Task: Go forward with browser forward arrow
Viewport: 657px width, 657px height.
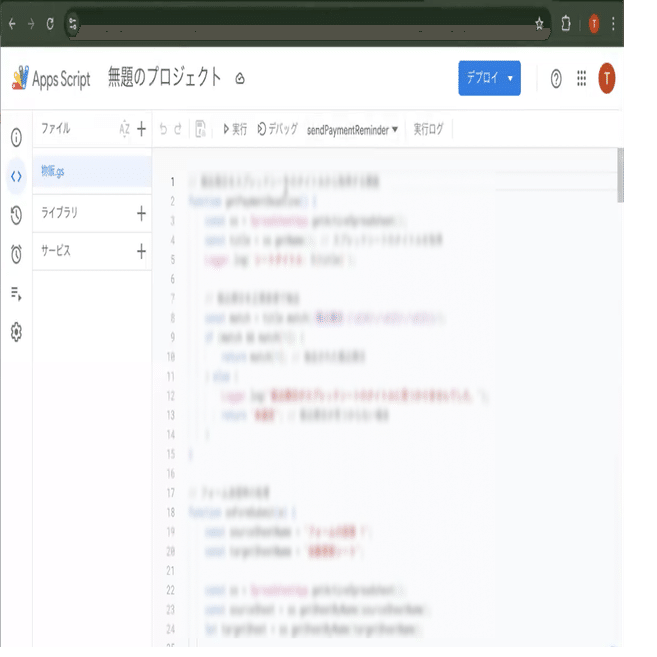Action: (31, 24)
